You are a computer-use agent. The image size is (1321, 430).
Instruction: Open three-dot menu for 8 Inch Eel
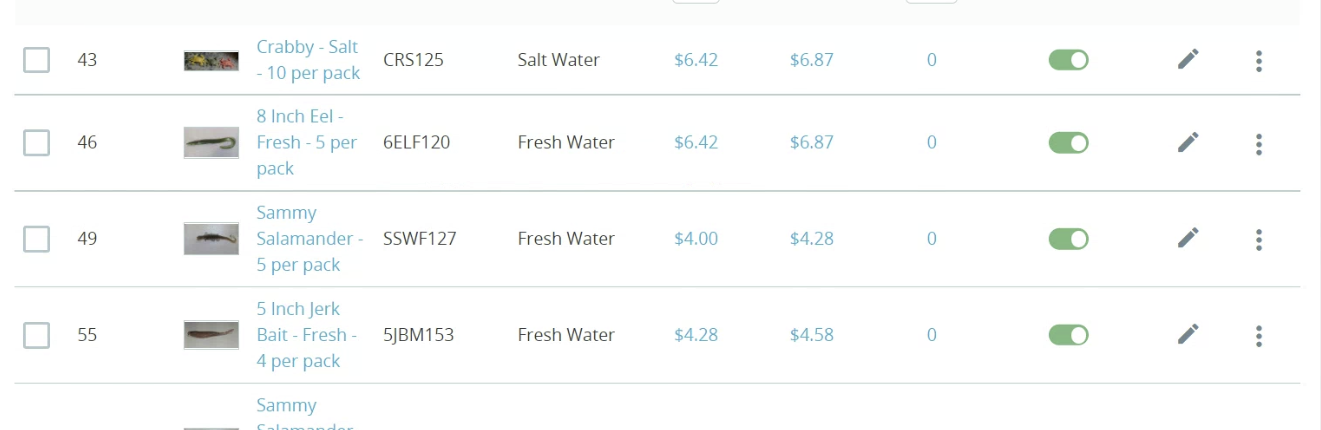(1258, 144)
